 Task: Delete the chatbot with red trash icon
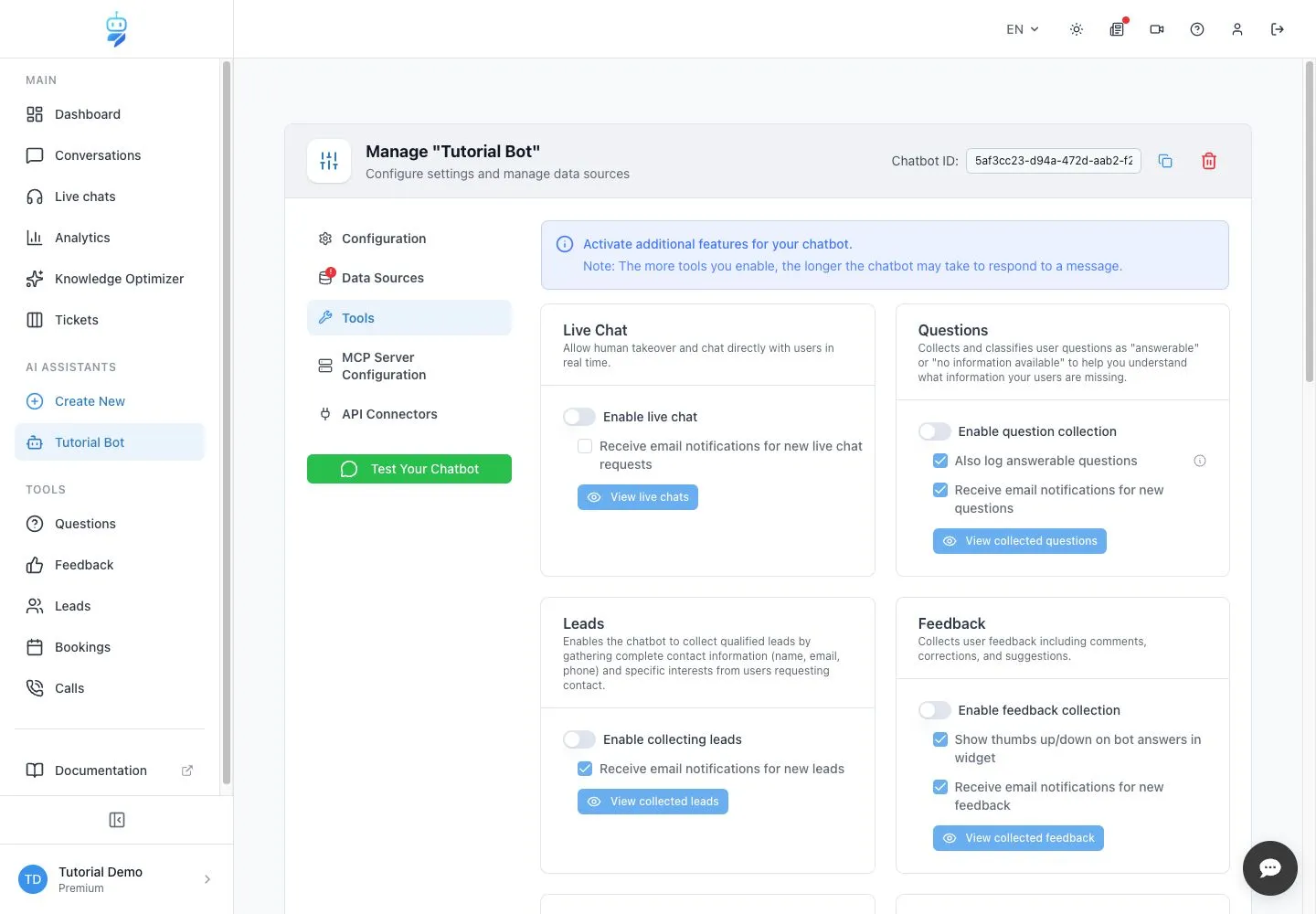pyautogui.click(x=1209, y=161)
